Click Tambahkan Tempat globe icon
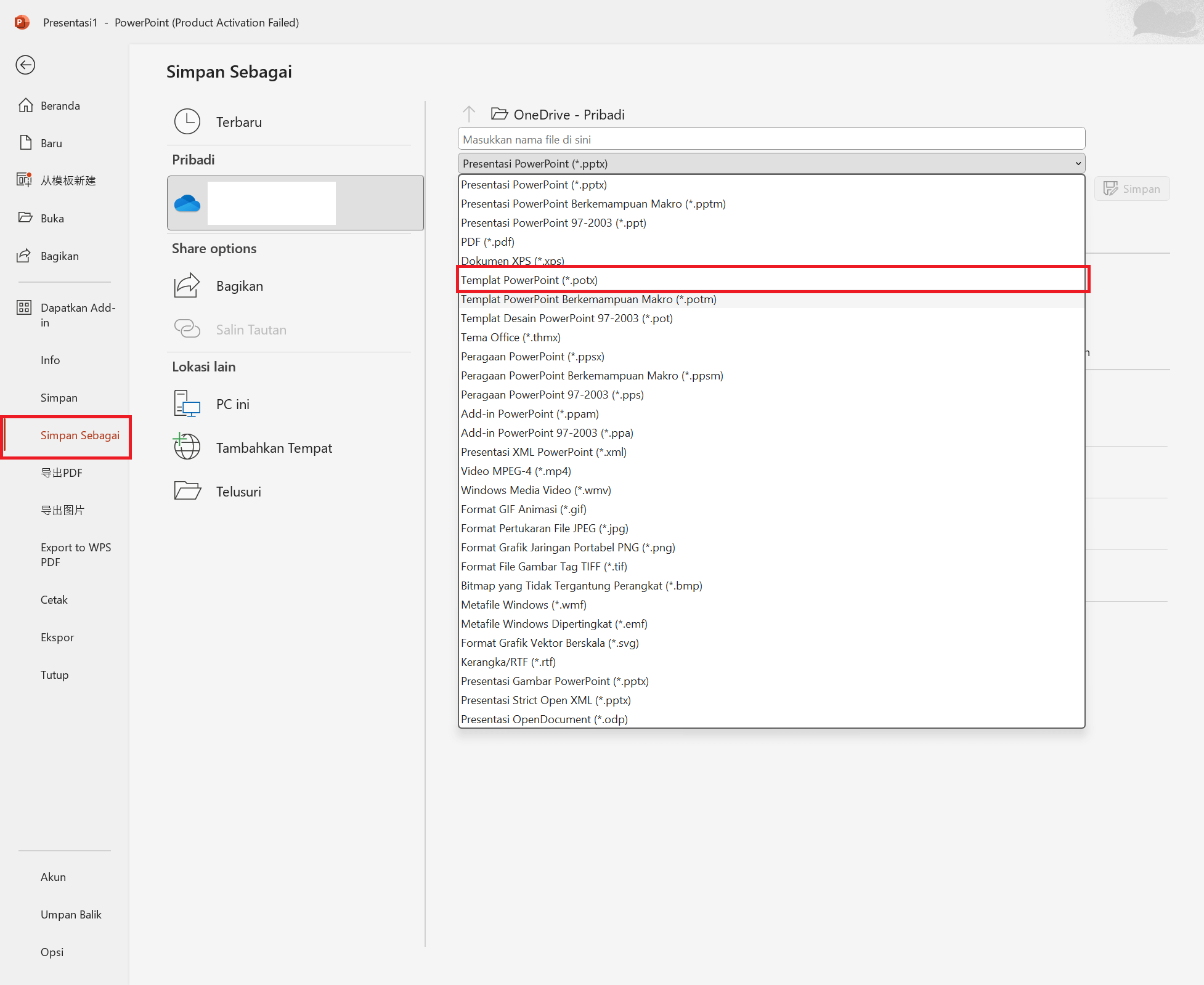Viewport: 1204px width, 985px height. (187, 447)
